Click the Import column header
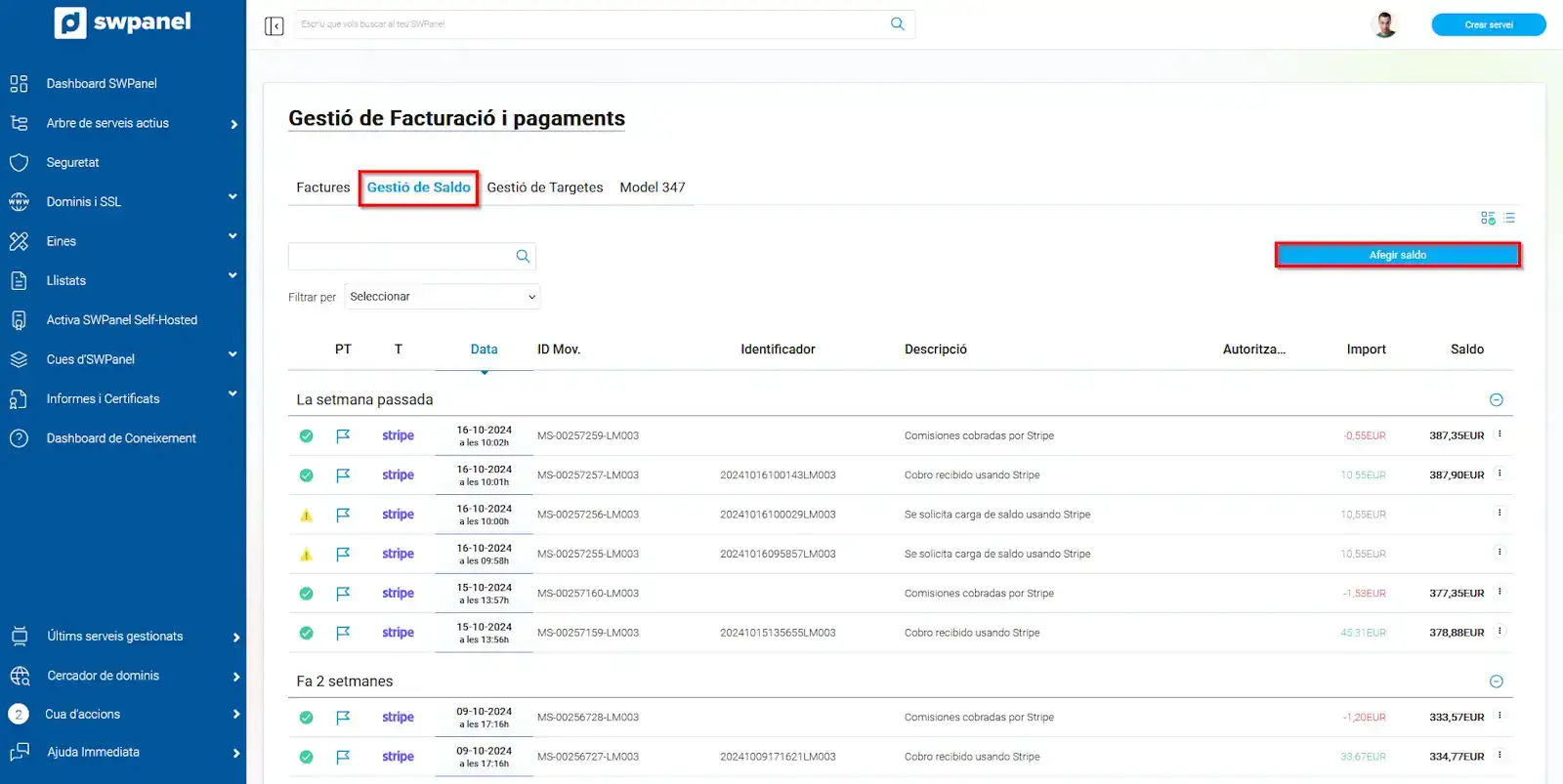This screenshot has height=784, width=1563. (1366, 350)
